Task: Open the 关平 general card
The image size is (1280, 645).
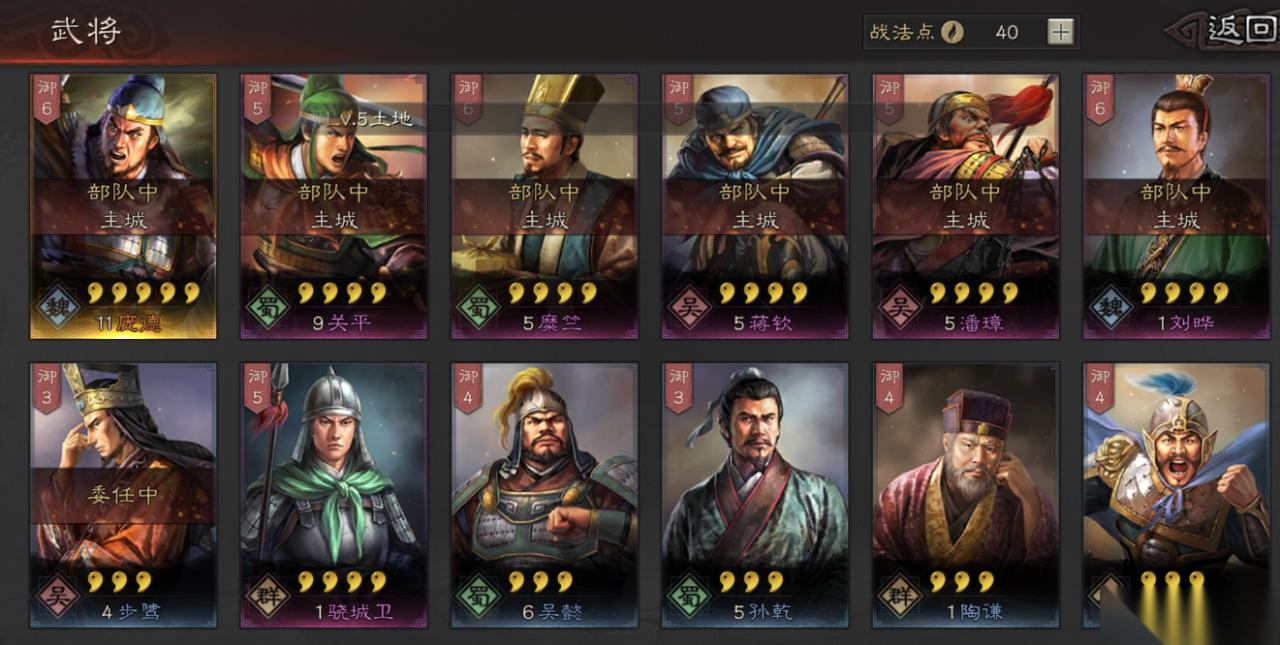Action: pyautogui.click(x=334, y=206)
